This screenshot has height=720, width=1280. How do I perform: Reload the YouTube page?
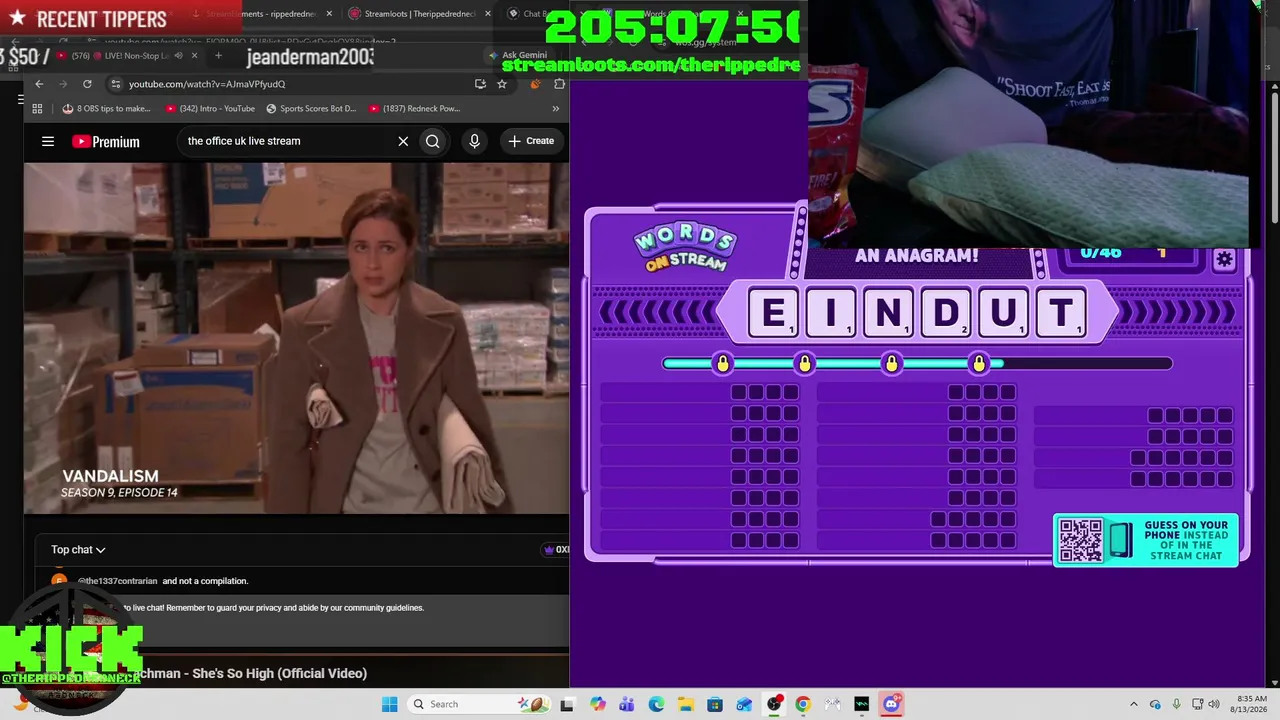[87, 84]
